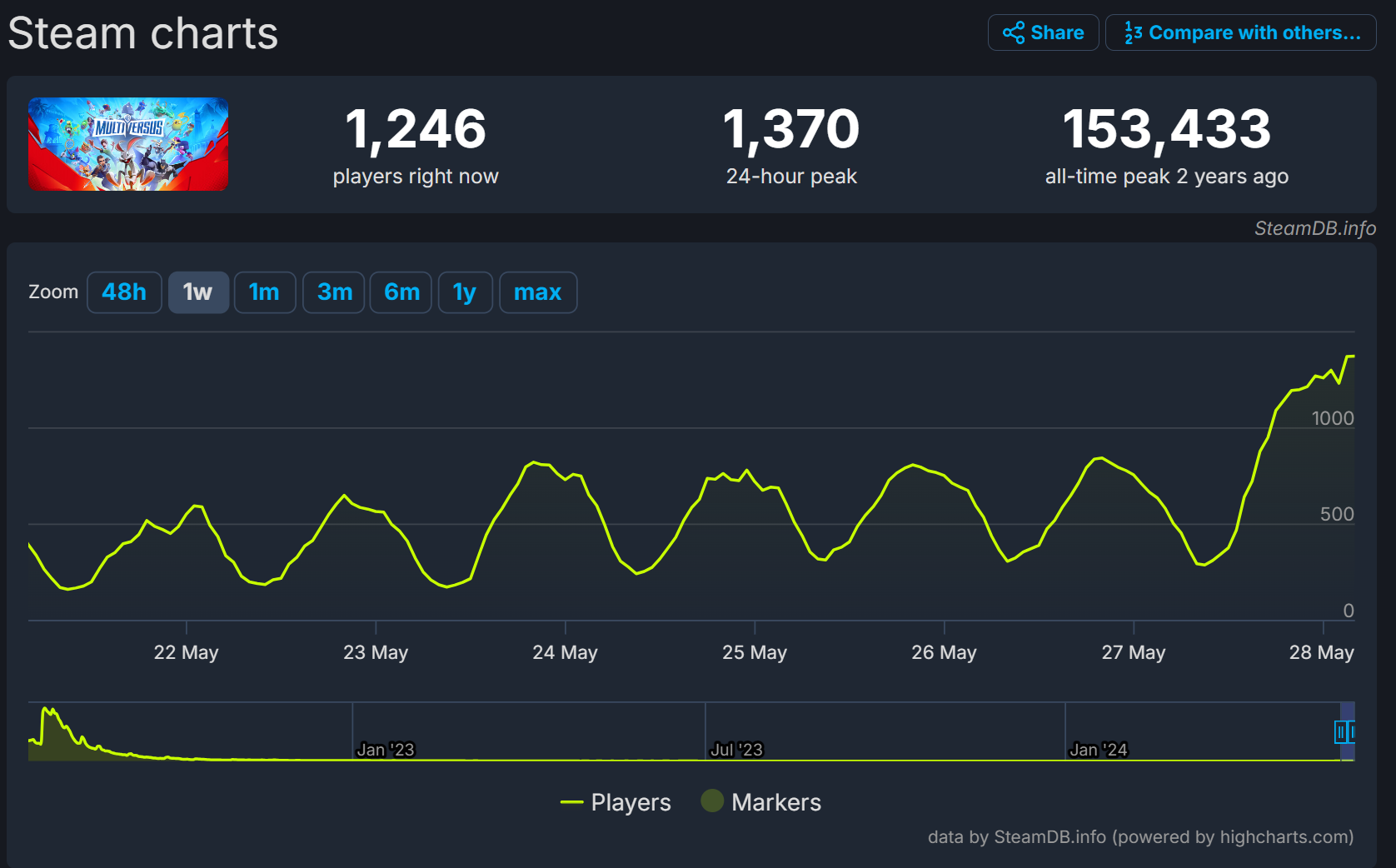Click the 27 May axis label

1134,652
